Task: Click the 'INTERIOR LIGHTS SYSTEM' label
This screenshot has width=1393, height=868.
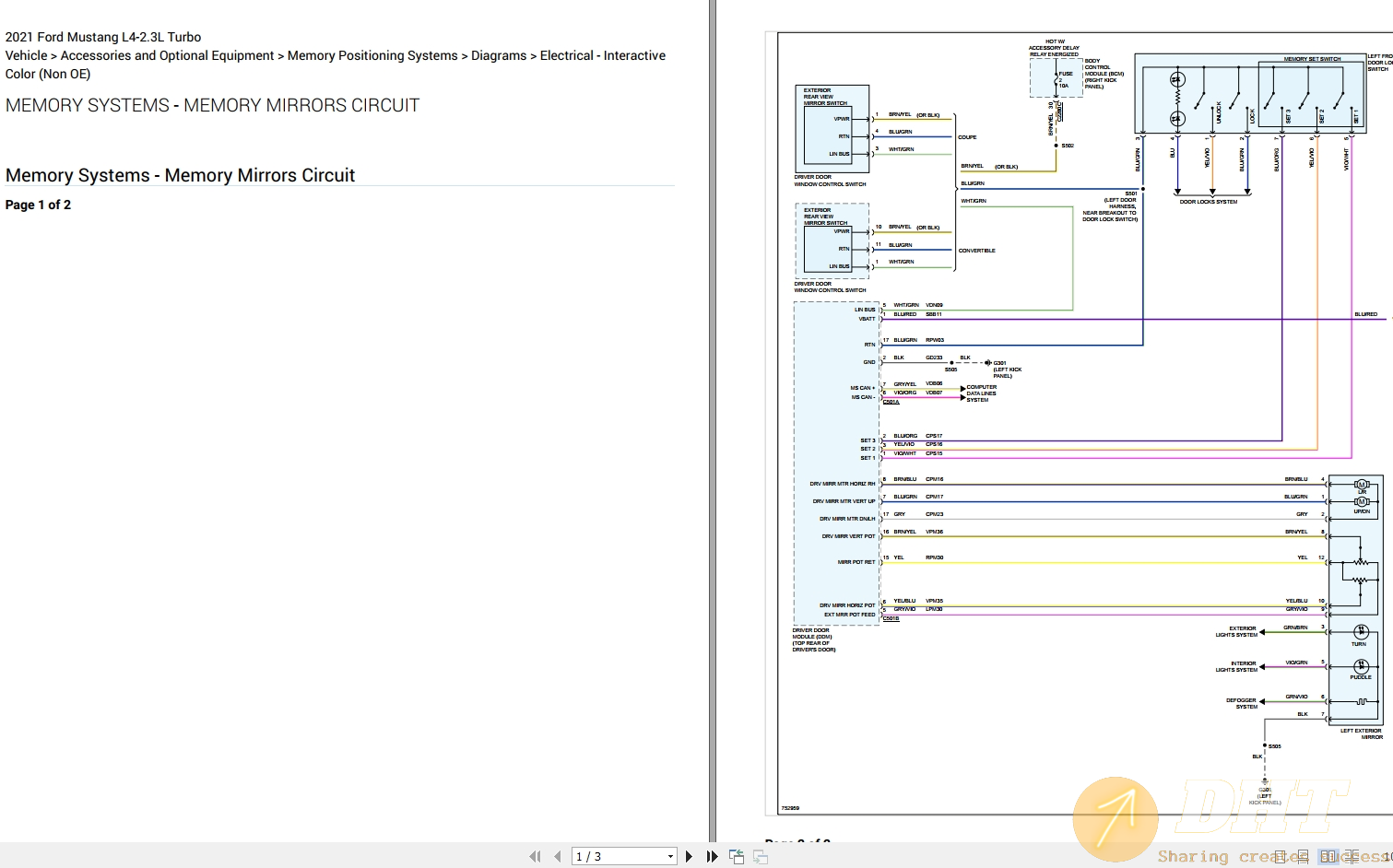Action: 1236,666
